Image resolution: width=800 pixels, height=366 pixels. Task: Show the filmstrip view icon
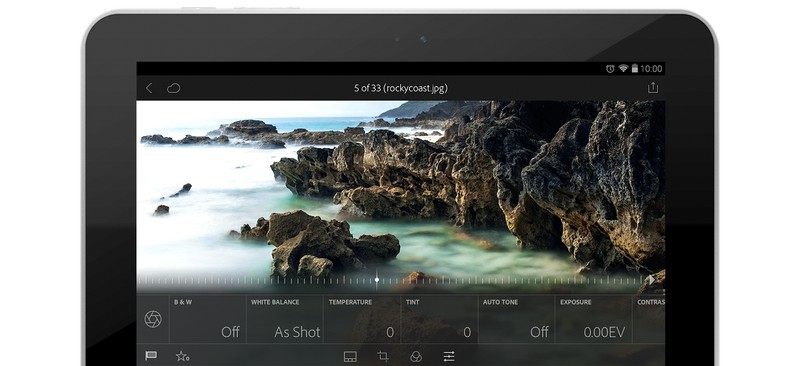pyautogui.click(x=350, y=357)
